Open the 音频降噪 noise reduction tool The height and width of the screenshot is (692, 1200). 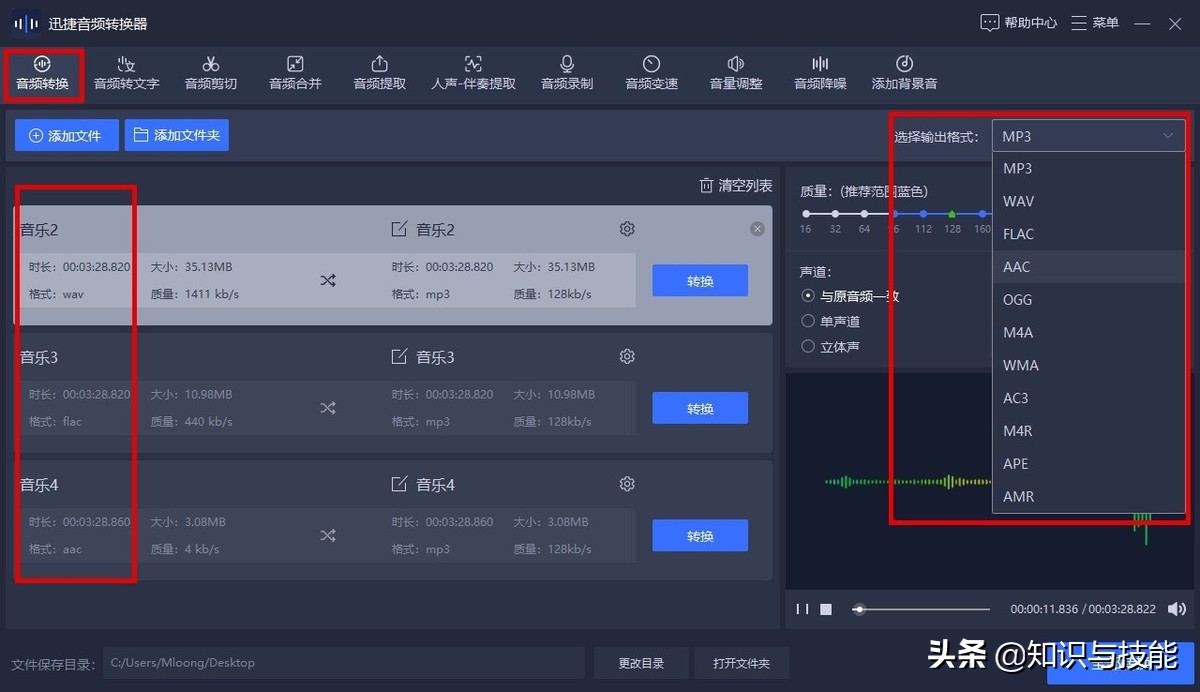point(820,73)
